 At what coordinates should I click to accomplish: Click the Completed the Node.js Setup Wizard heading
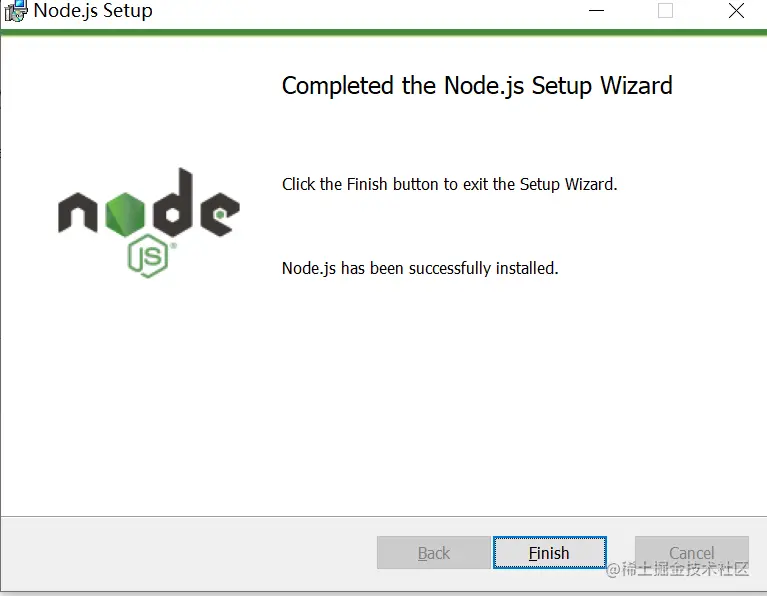click(477, 86)
